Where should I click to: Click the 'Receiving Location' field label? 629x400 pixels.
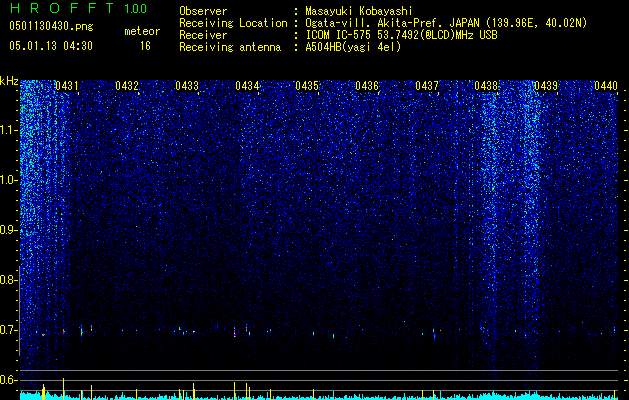coord(233,23)
